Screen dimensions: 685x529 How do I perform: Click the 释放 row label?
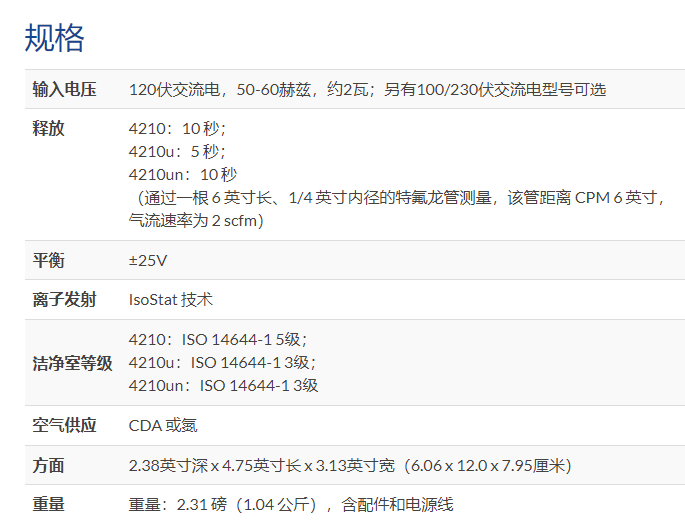tap(48, 129)
